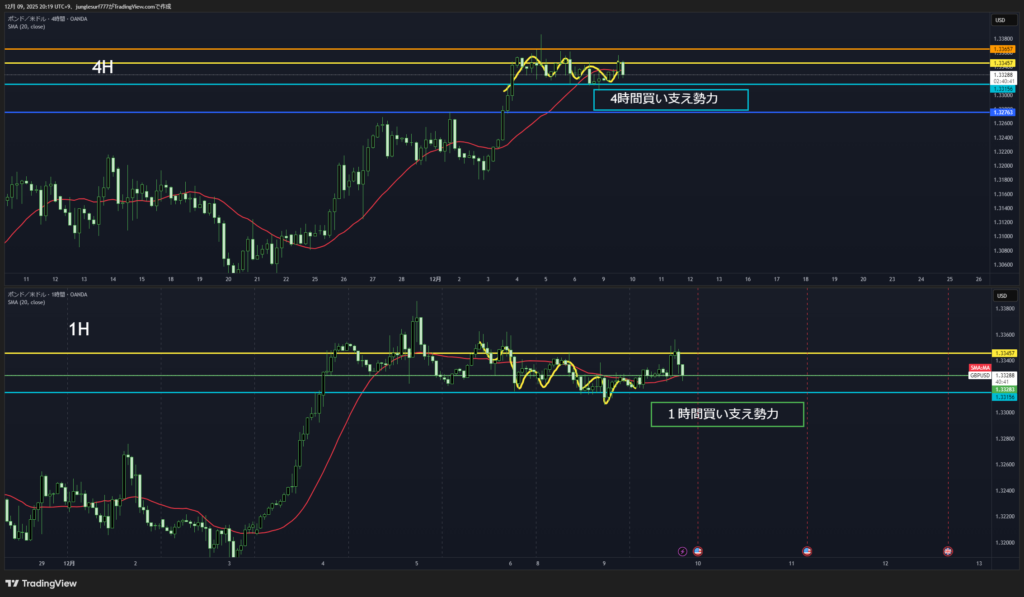Open the US flag event near date 11
1024x597 pixels.
pos(808,550)
